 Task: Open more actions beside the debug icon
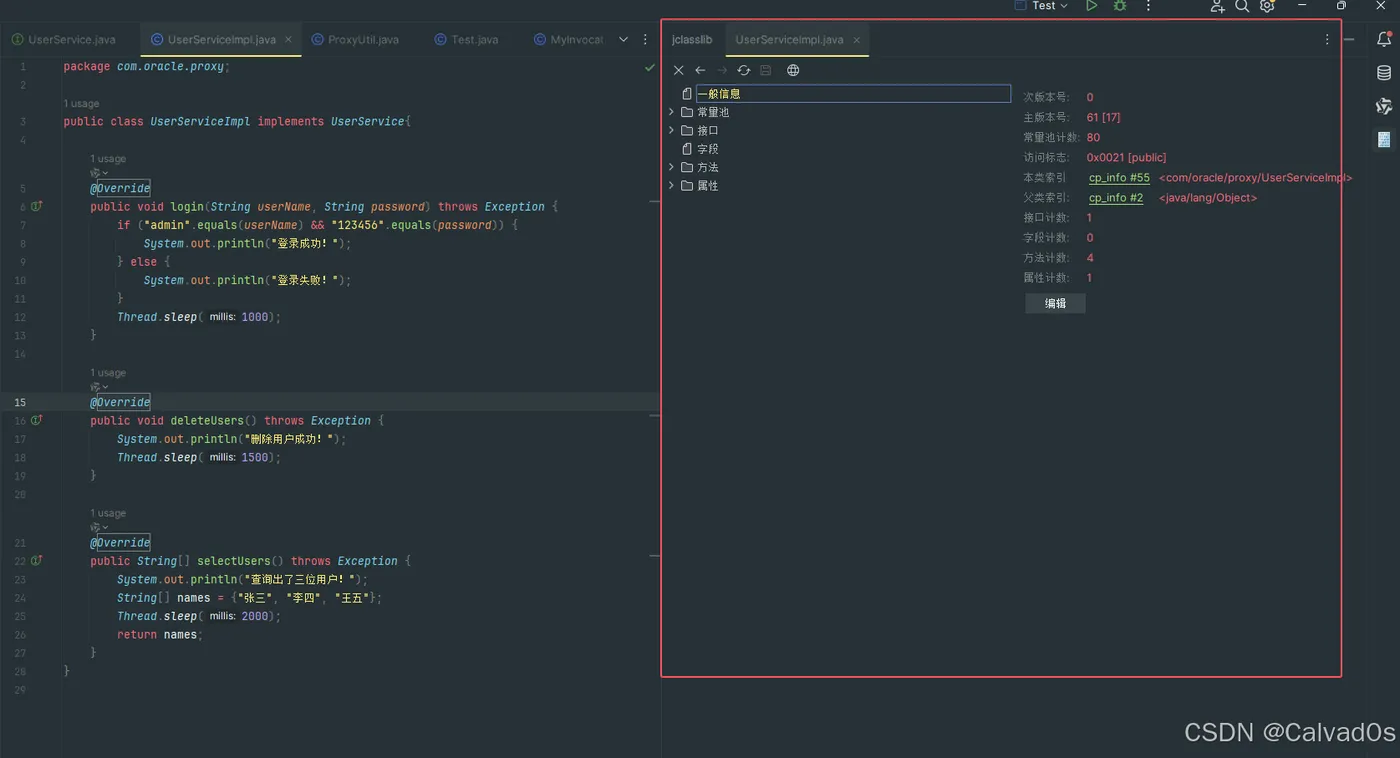(1148, 6)
